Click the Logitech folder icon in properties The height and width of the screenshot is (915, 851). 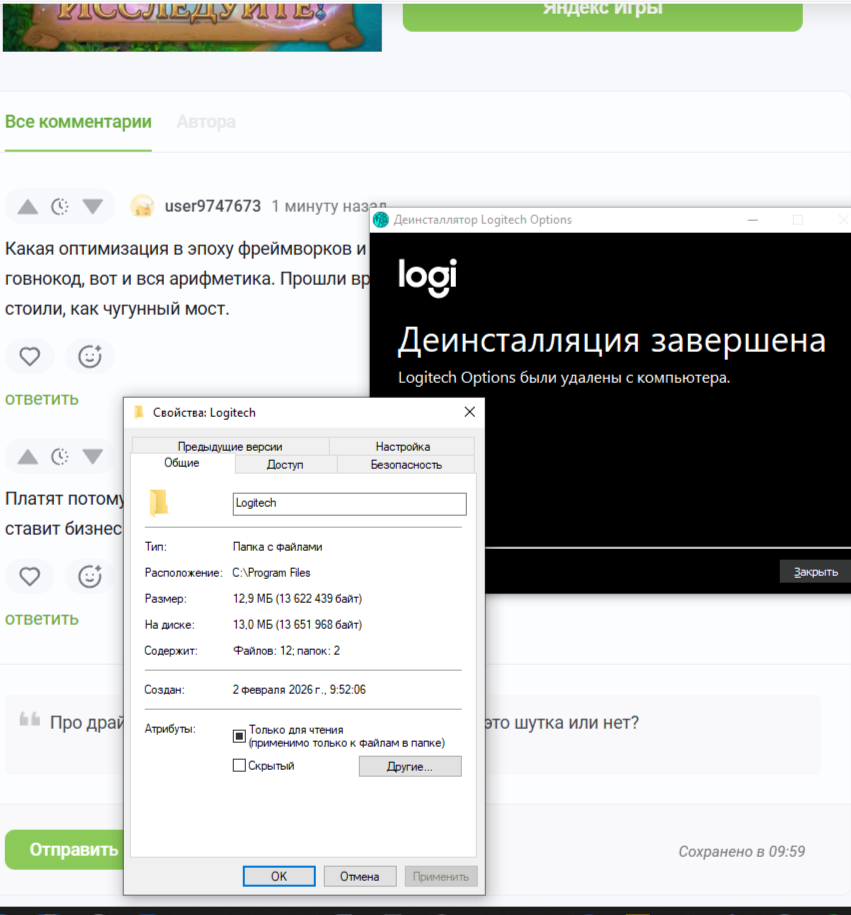click(x=159, y=502)
